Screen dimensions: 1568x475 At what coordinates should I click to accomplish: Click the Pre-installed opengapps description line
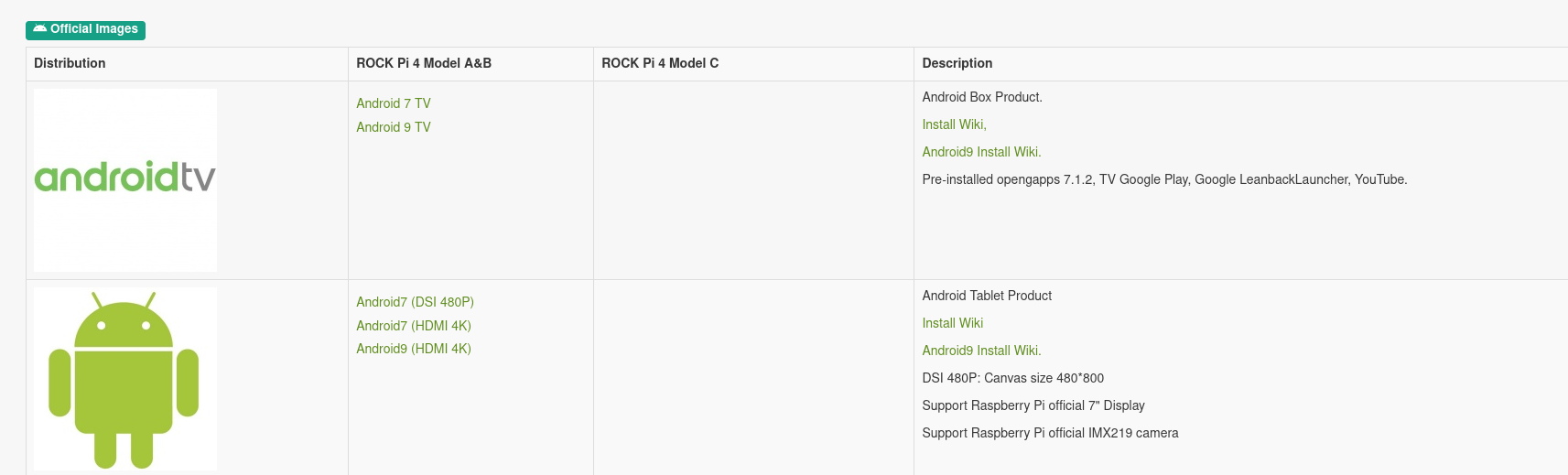(x=1164, y=179)
